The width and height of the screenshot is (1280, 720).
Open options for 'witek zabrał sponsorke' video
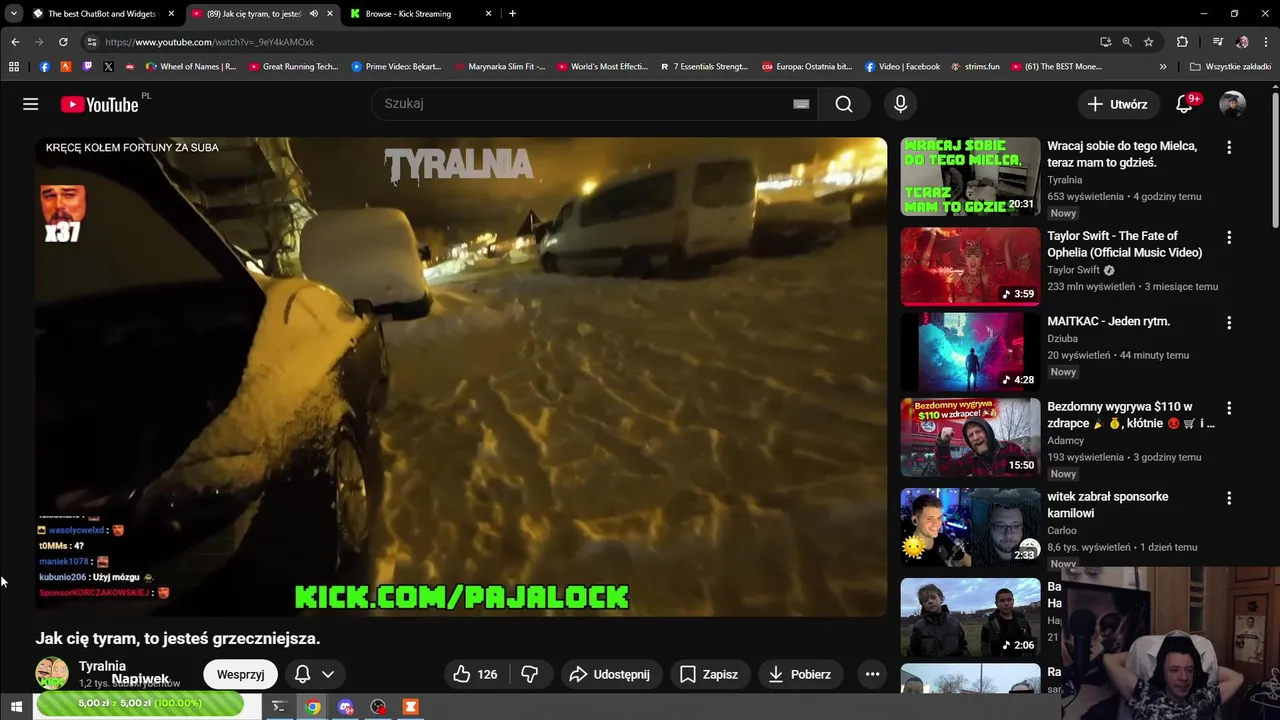tap(1229, 498)
